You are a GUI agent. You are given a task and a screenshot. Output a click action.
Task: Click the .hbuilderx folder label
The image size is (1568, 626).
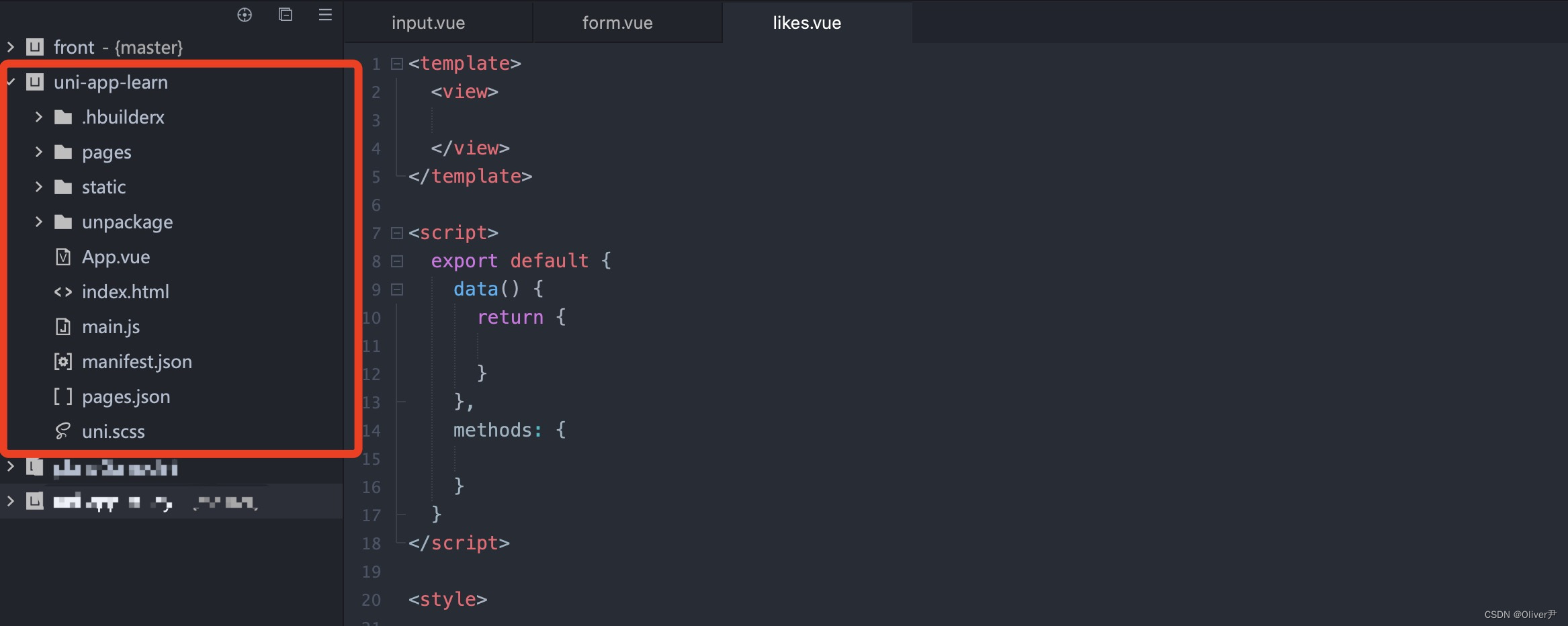coord(123,117)
